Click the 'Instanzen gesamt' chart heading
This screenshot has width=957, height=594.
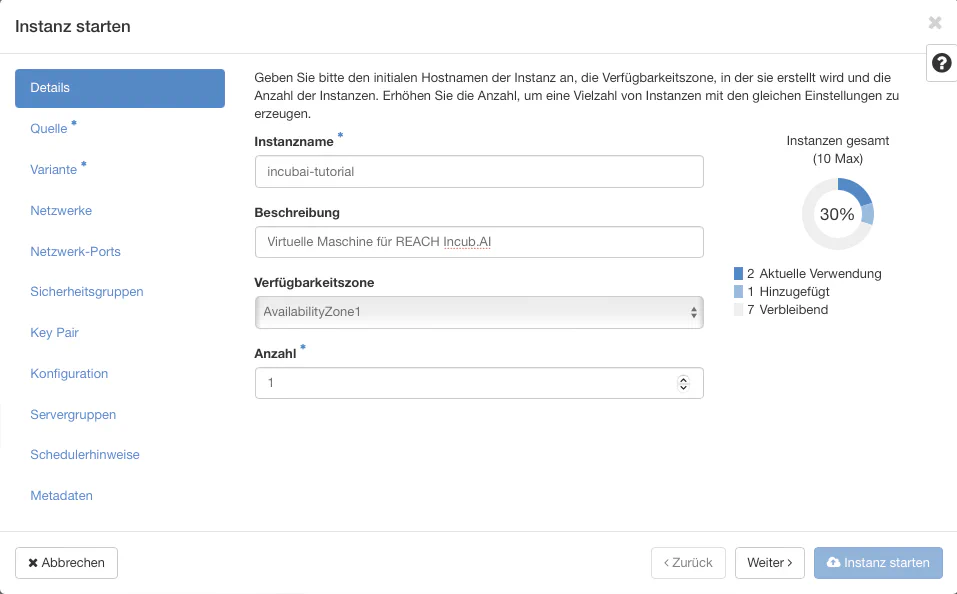(837, 141)
